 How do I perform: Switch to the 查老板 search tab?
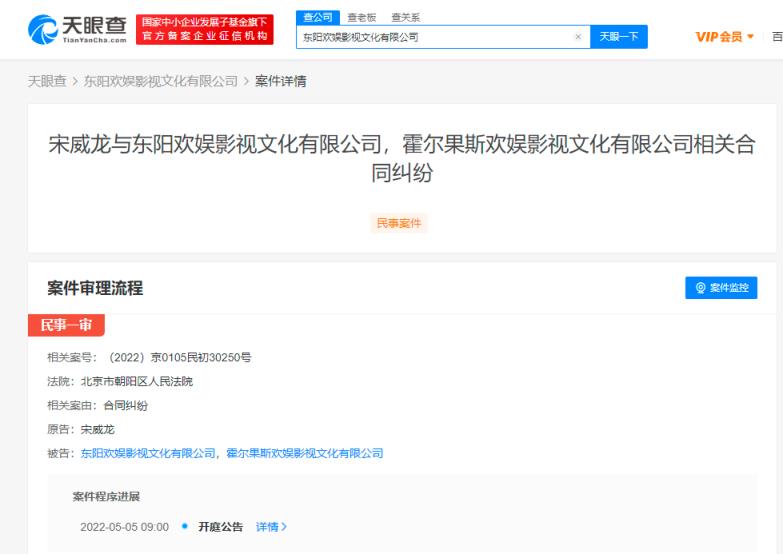click(x=362, y=17)
